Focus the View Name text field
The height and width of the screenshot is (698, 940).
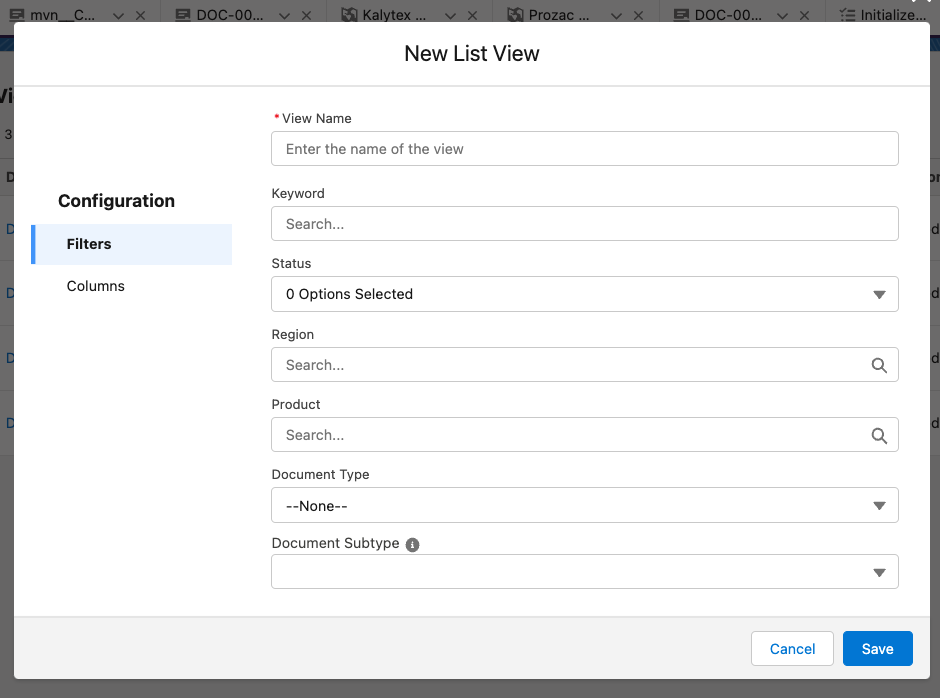(x=584, y=149)
